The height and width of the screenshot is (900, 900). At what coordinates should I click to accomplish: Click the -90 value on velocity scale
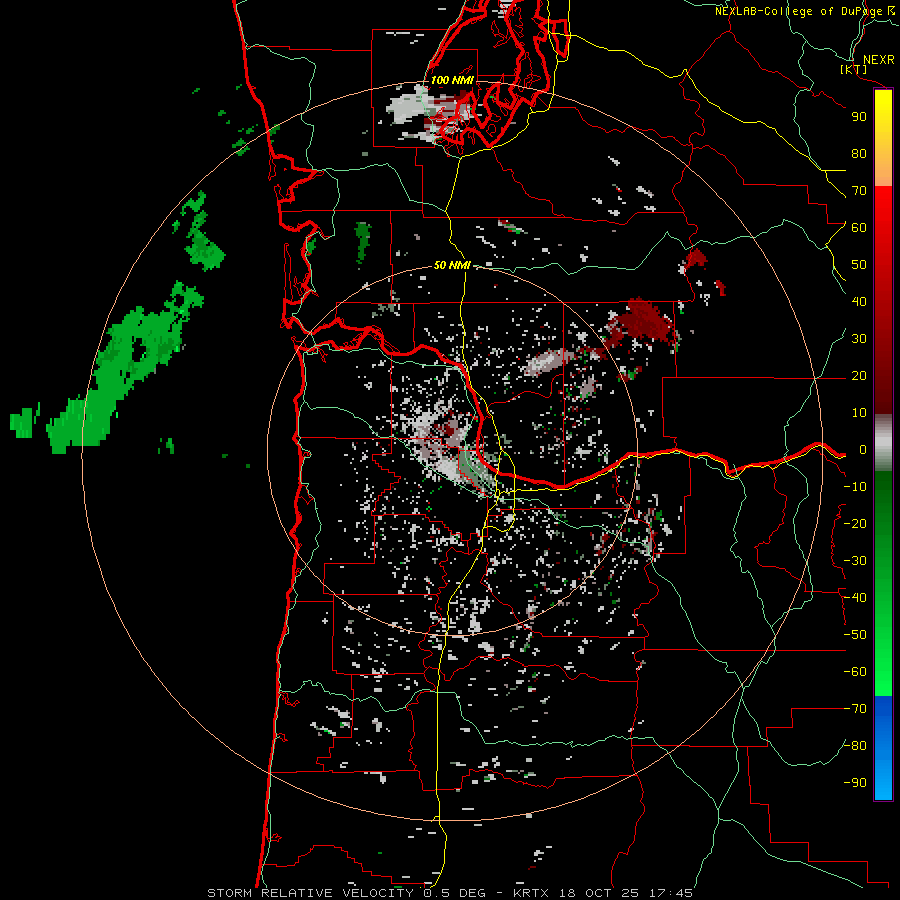855,783
